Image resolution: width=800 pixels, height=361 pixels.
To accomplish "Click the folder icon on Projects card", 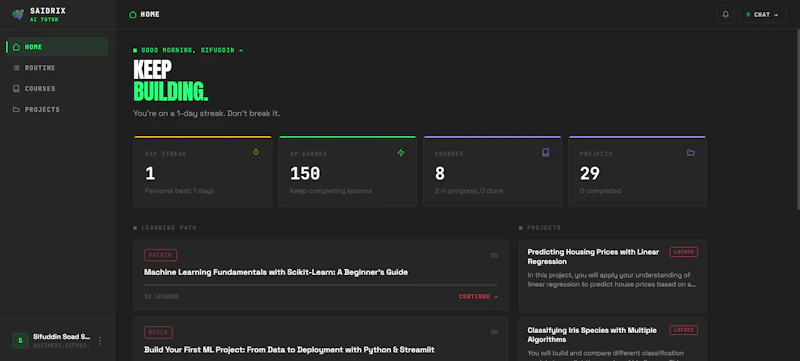I will coord(690,152).
